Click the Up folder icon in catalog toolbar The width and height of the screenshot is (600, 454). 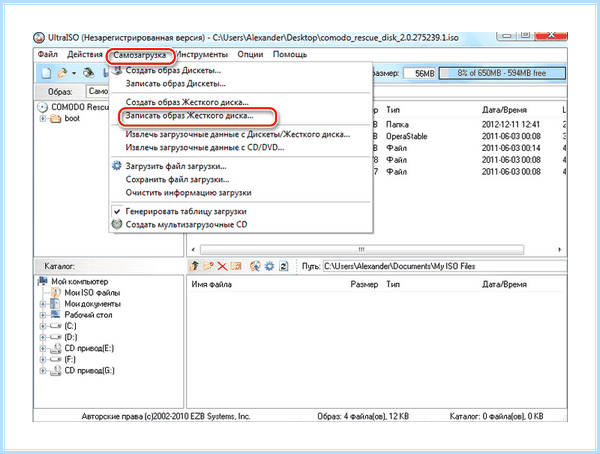click(x=194, y=266)
